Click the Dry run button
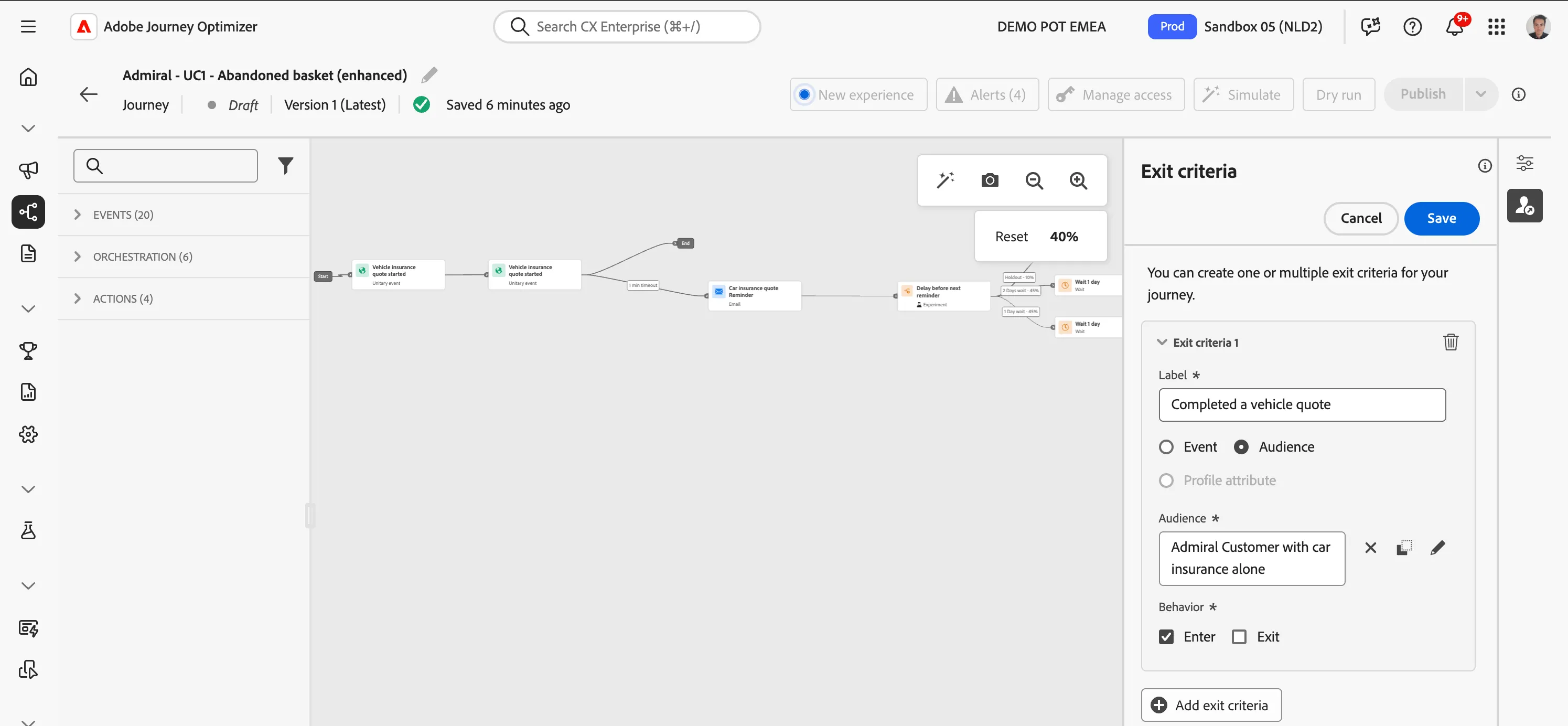The height and width of the screenshot is (726, 1568). (x=1338, y=94)
